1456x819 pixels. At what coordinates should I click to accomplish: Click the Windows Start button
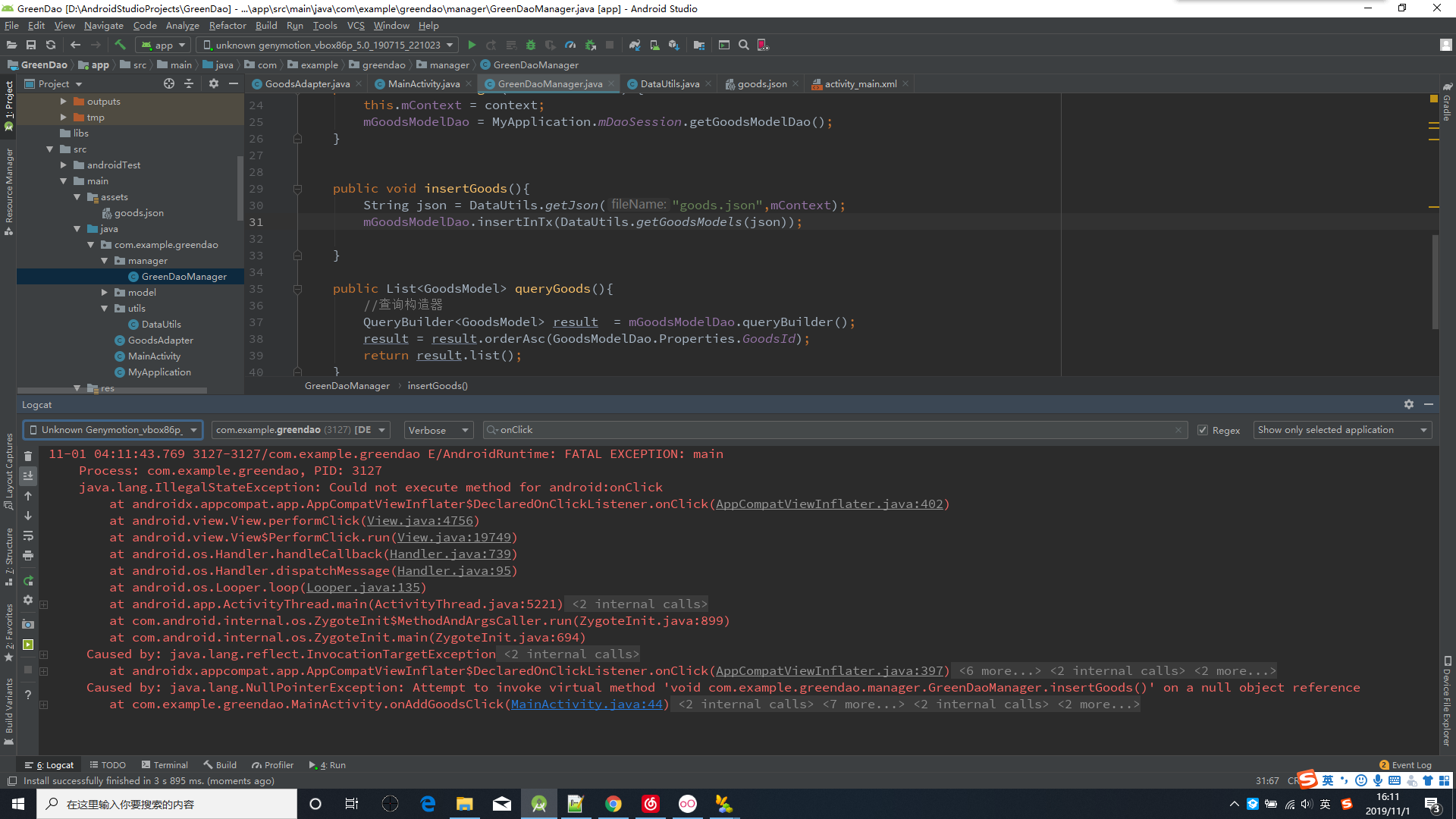coord(18,804)
